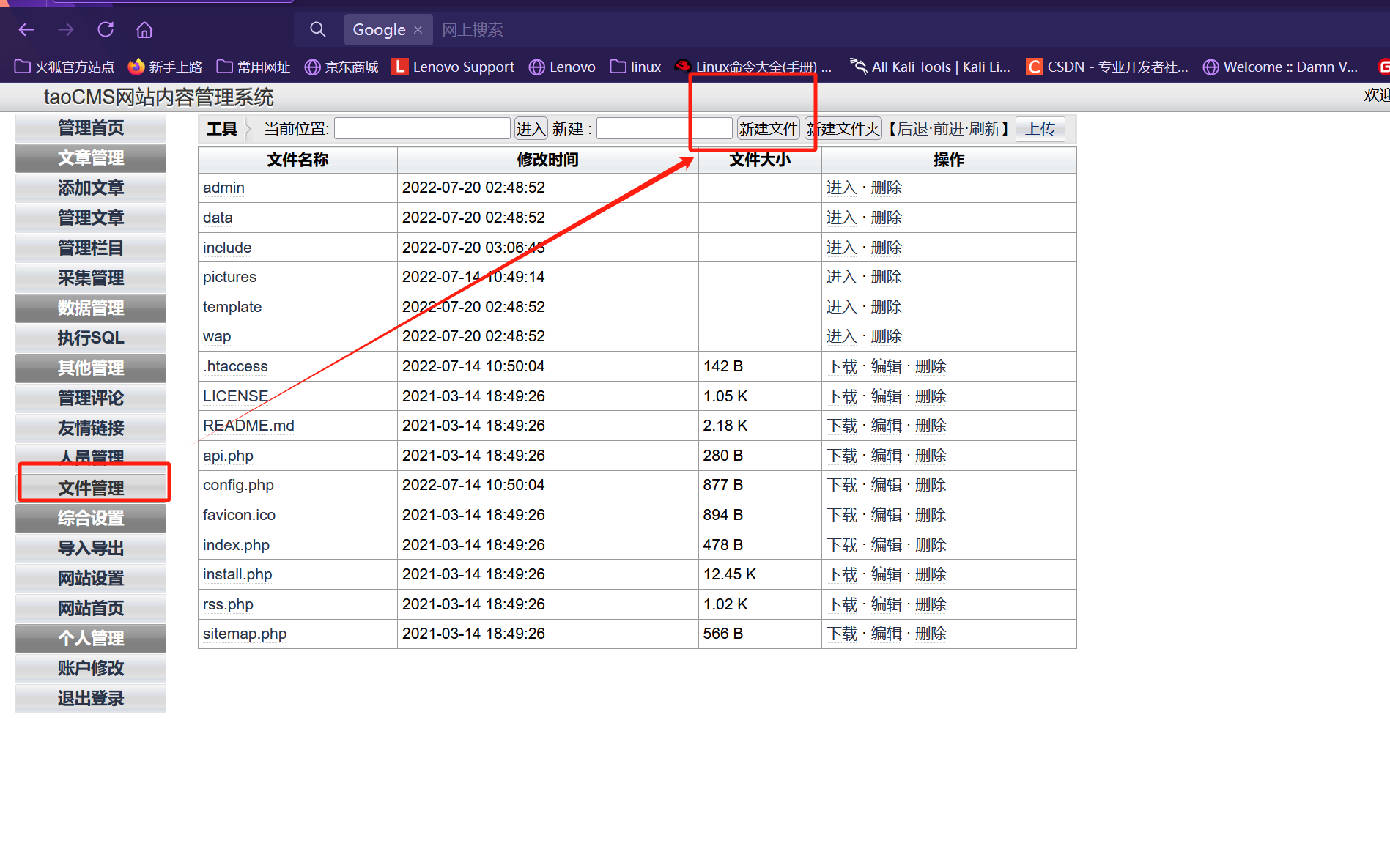Click the browser reload icon
The width and height of the screenshot is (1390, 868).
106,30
